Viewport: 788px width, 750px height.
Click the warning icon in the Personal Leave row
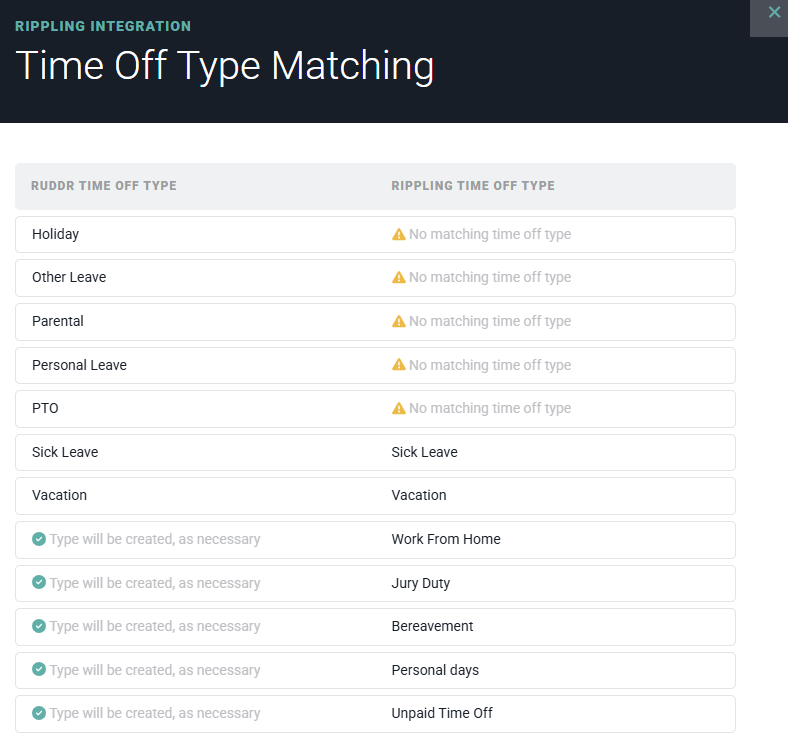click(399, 365)
